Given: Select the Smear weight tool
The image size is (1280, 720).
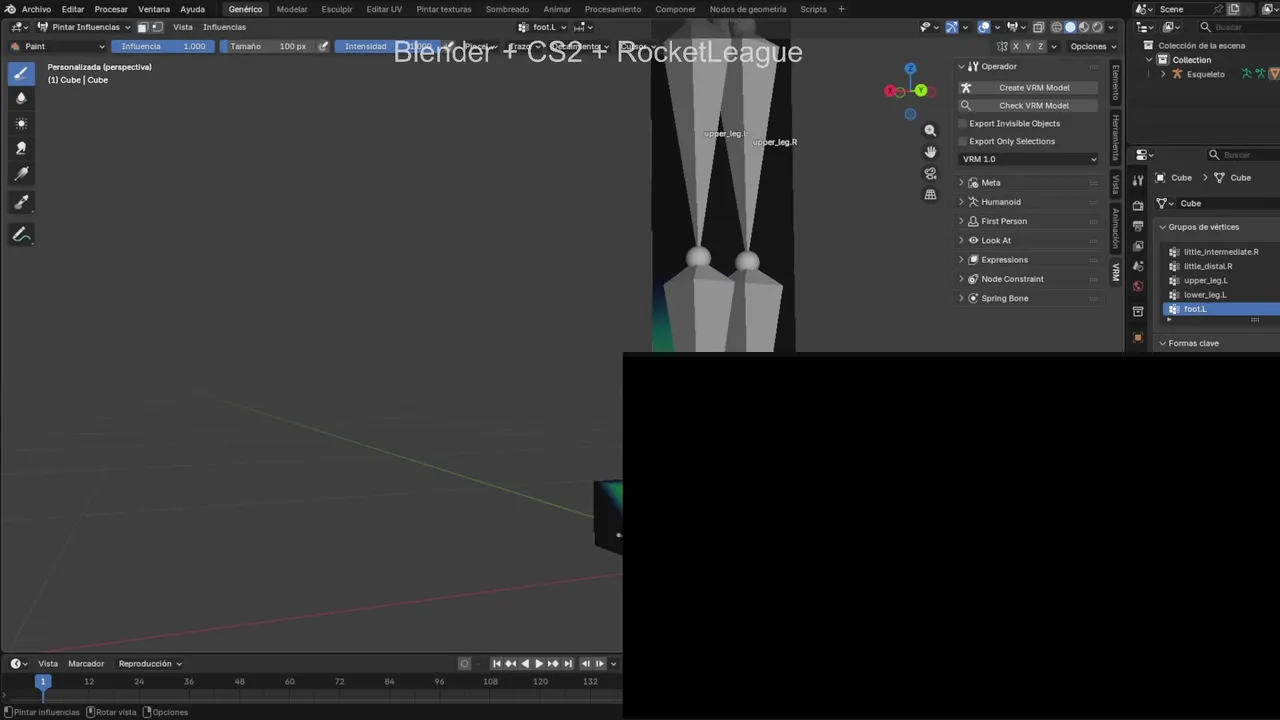Looking at the screenshot, I should tap(21, 148).
